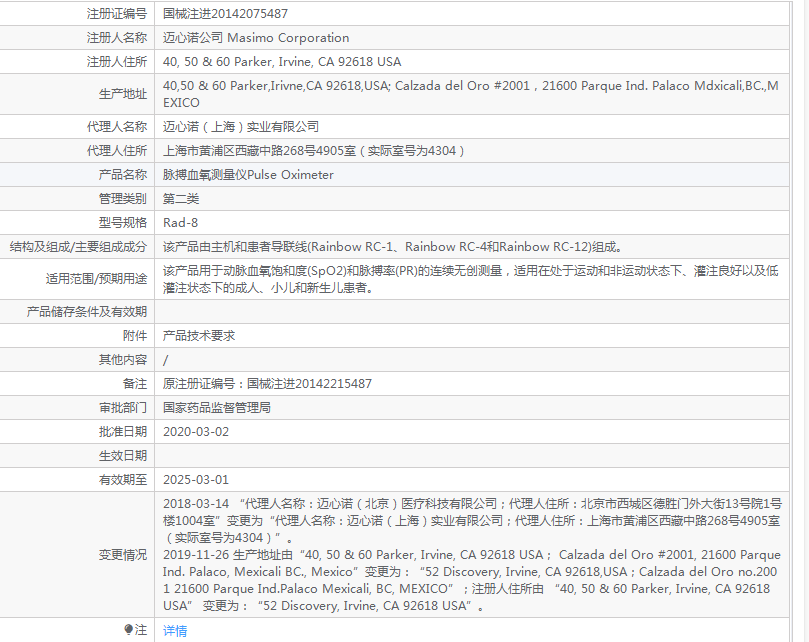
Task: Click the 结构及组成 description with Rainbow RC-1
Action: click(394, 247)
